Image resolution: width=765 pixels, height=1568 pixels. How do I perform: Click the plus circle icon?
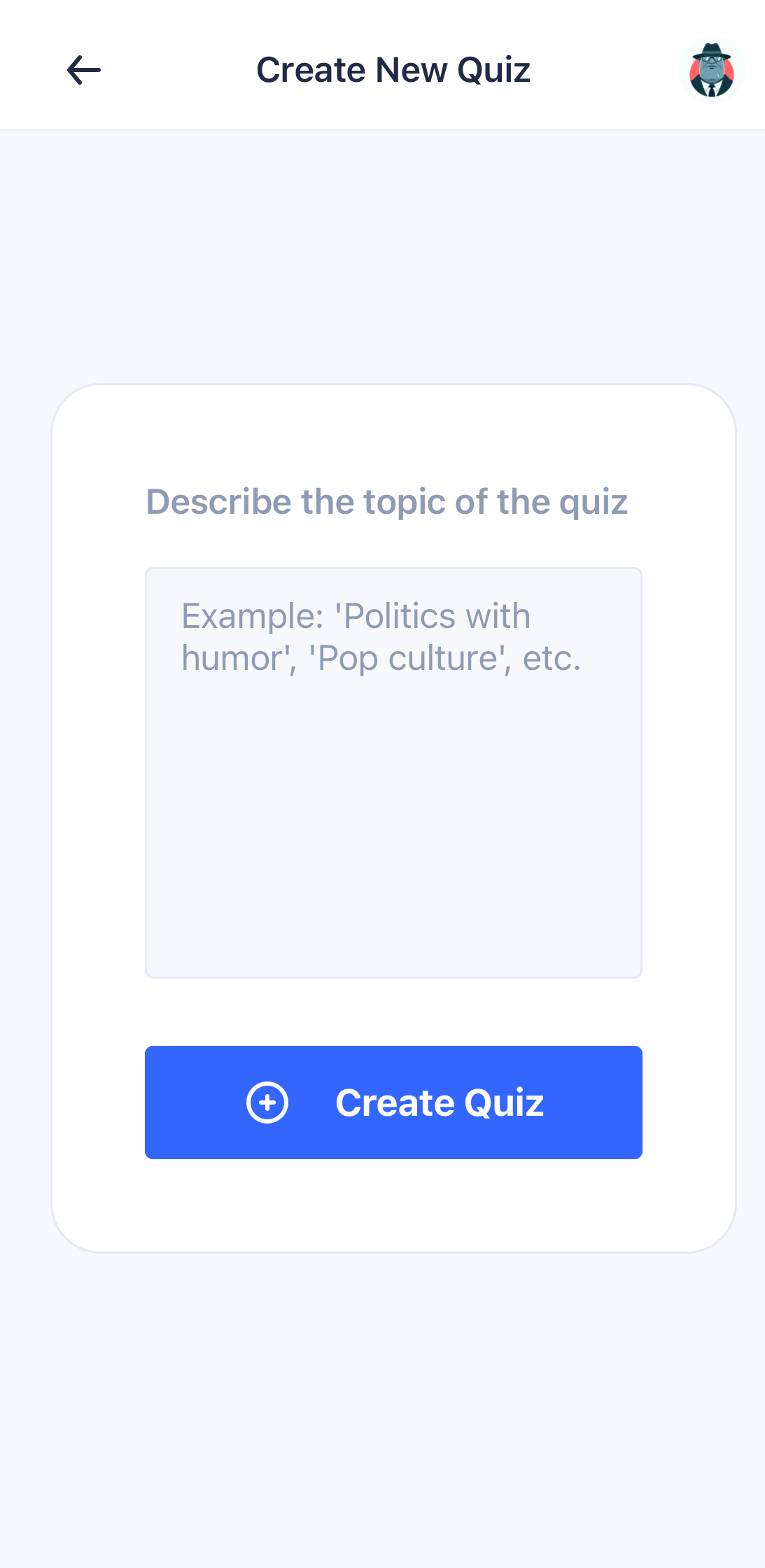[x=267, y=1102]
